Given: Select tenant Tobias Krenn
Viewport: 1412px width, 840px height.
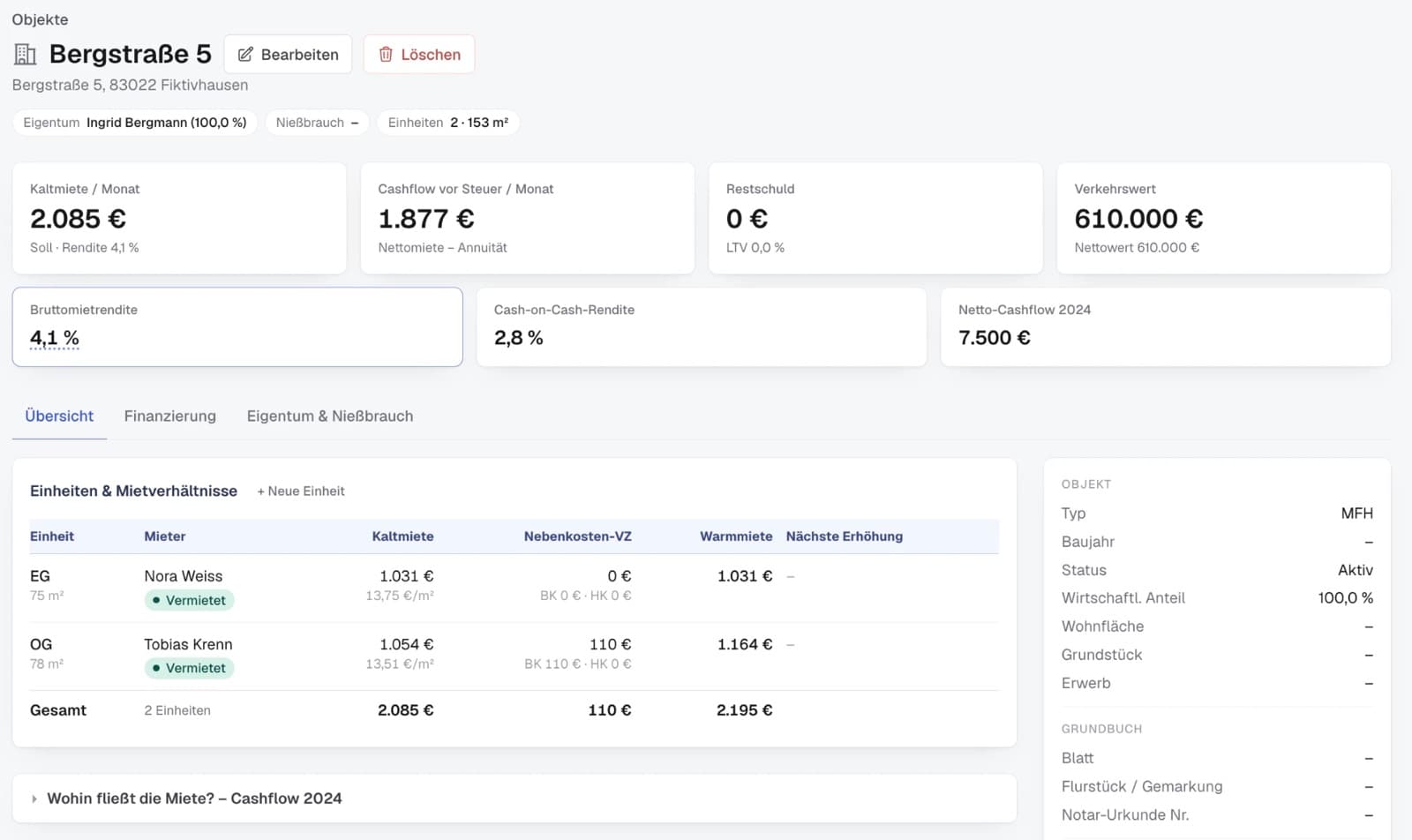Looking at the screenshot, I should tap(189, 644).
